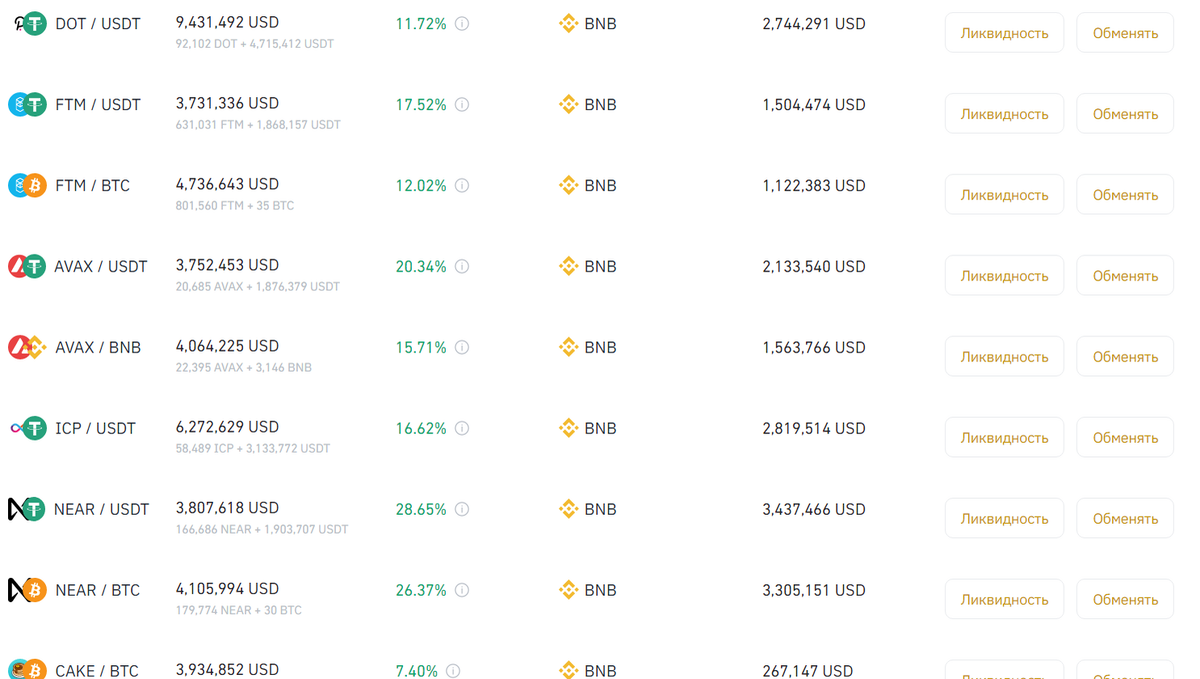Click info icon next to 11.72% APY
The width and height of the screenshot is (1200, 679).
click(x=462, y=23)
